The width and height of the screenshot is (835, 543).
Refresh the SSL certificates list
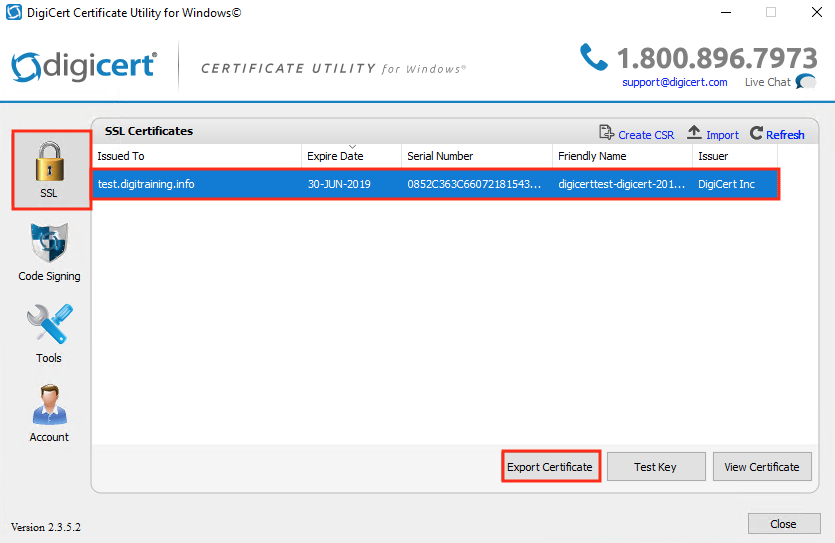click(x=757, y=133)
